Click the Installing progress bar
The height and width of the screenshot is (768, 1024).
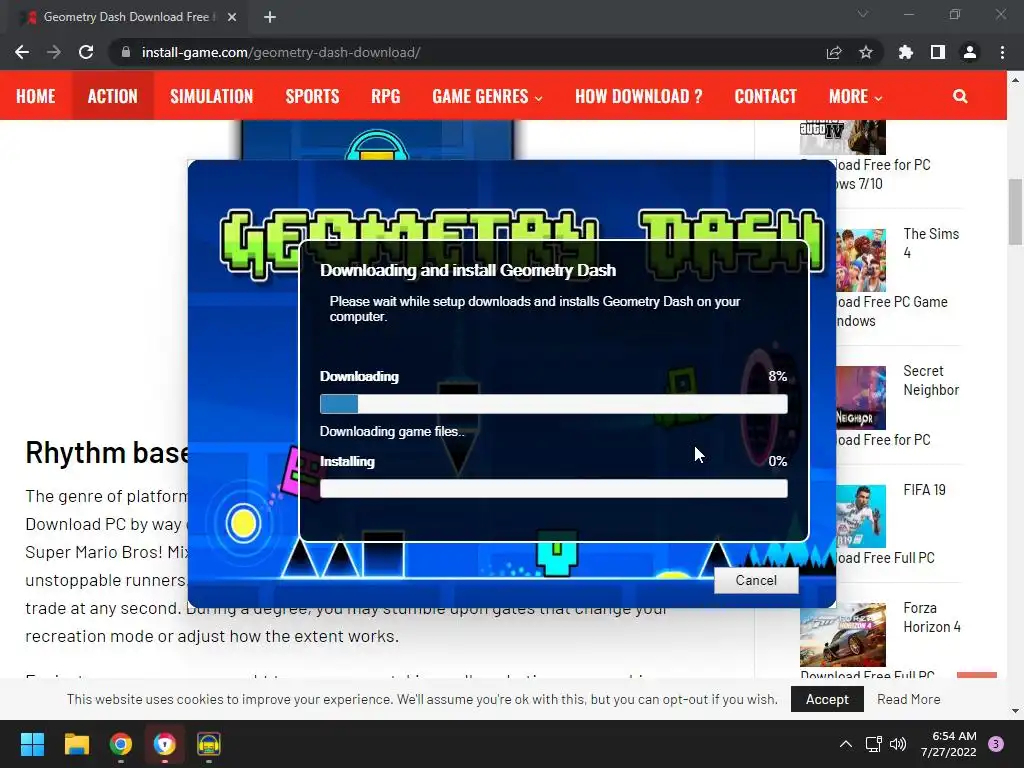point(554,488)
